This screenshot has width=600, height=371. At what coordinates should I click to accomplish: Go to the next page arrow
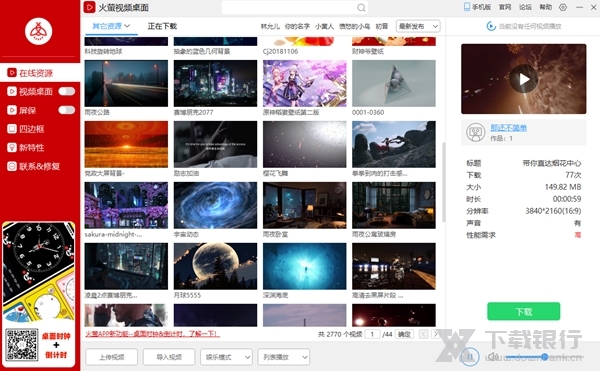(x=435, y=334)
